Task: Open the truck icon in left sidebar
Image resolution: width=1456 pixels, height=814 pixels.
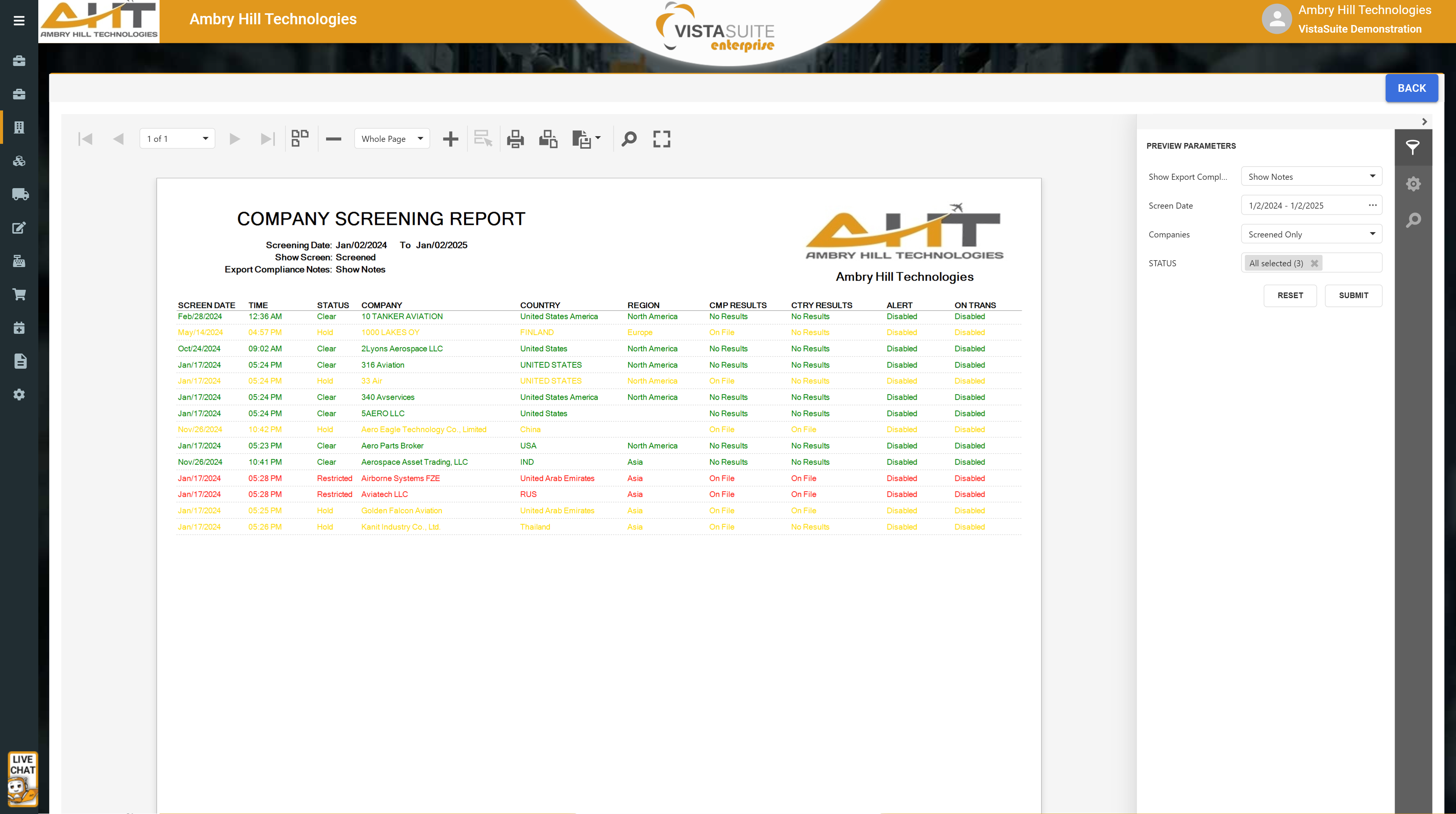Action: pyautogui.click(x=20, y=195)
